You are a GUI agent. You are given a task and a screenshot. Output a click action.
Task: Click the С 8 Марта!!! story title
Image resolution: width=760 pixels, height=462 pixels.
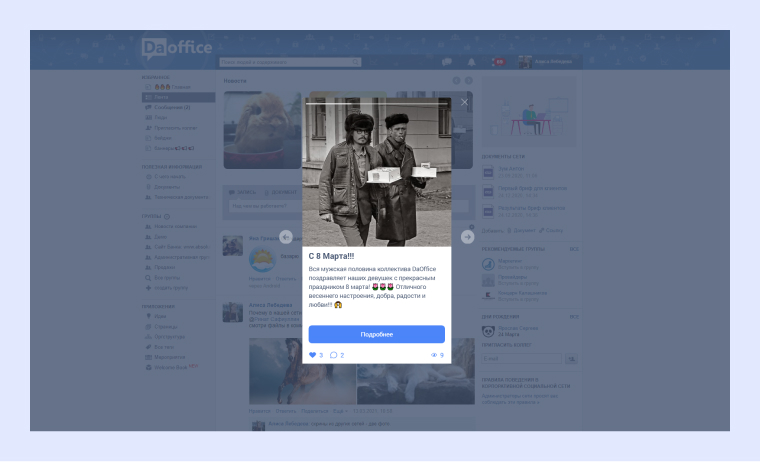pos(331,256)
